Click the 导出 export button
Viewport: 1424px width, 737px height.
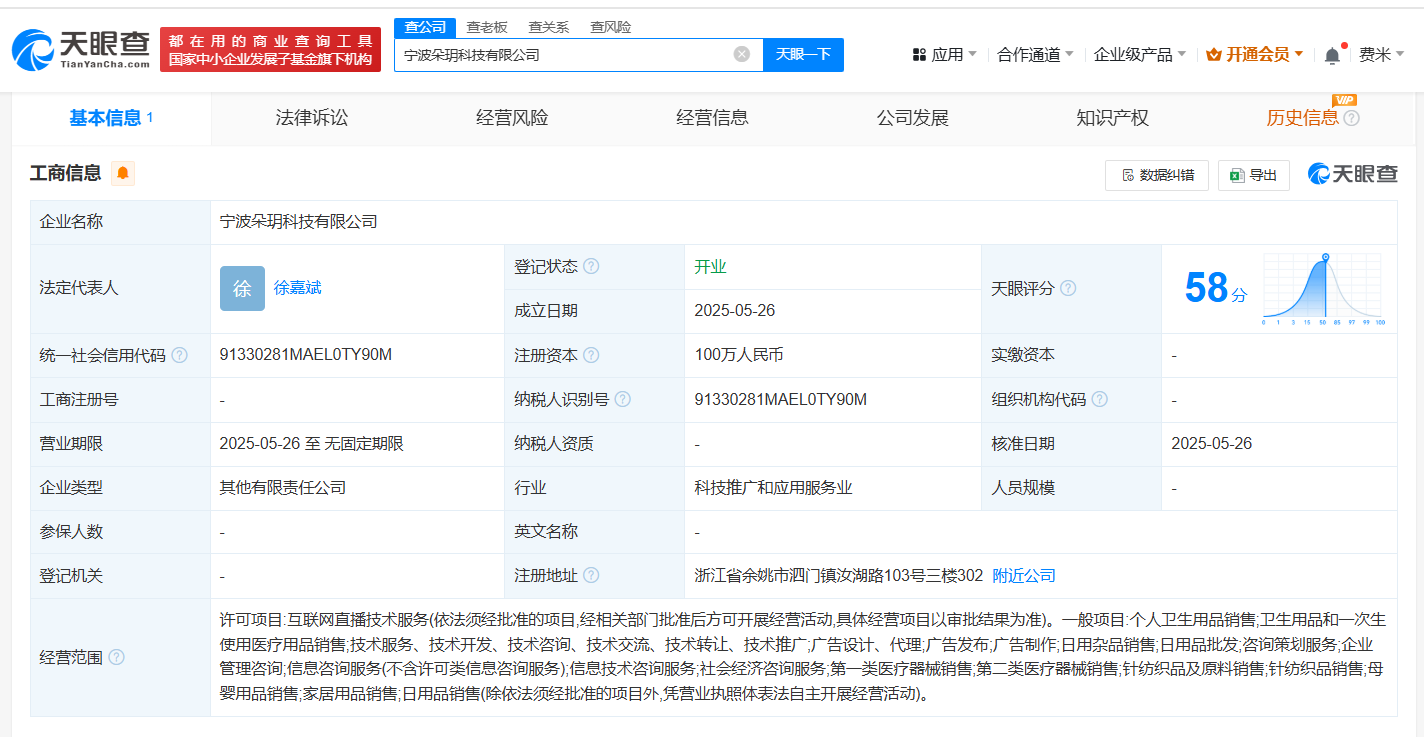pyautogui.click(x=1254, y=175)
